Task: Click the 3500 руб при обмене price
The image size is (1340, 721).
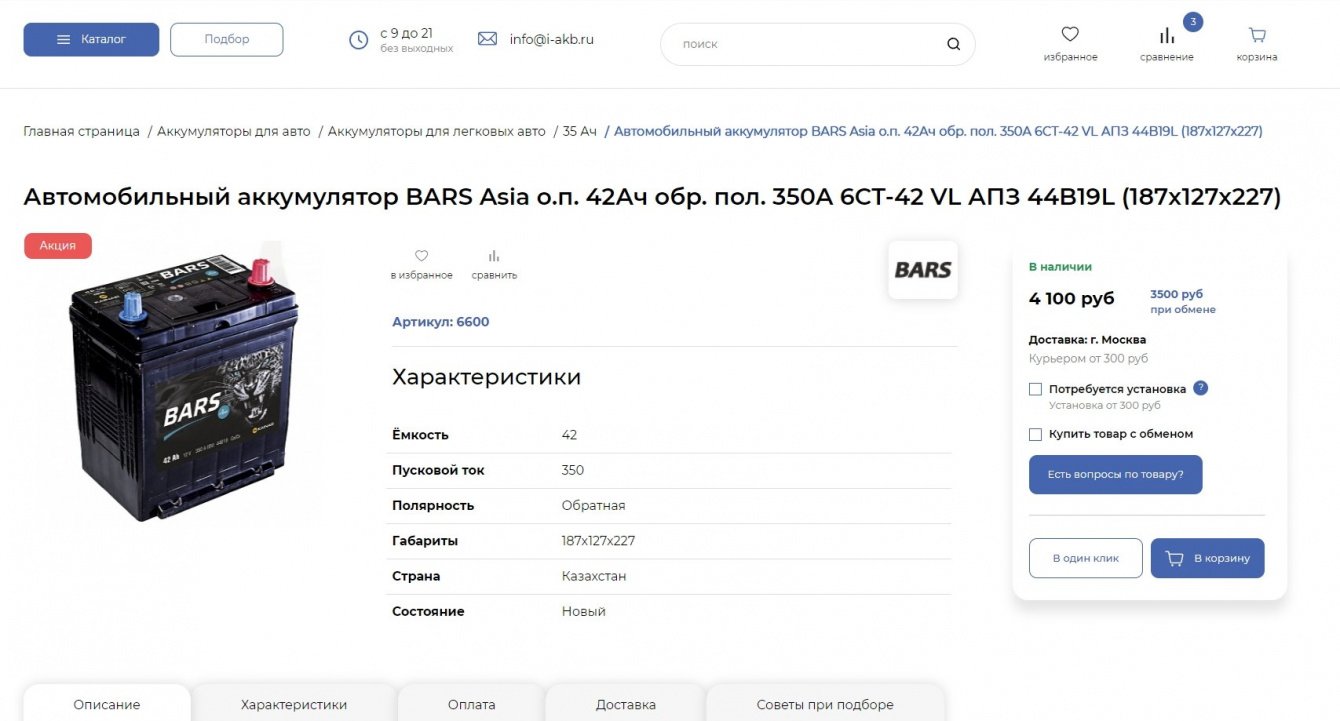Action: (1183, 301)
